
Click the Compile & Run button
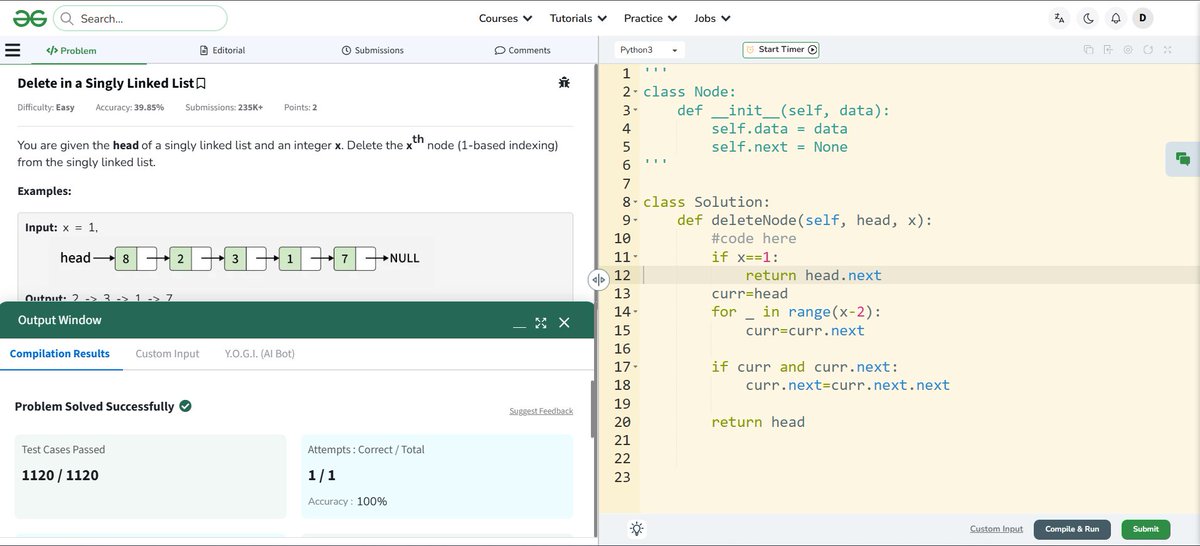tap(1072, 529)
